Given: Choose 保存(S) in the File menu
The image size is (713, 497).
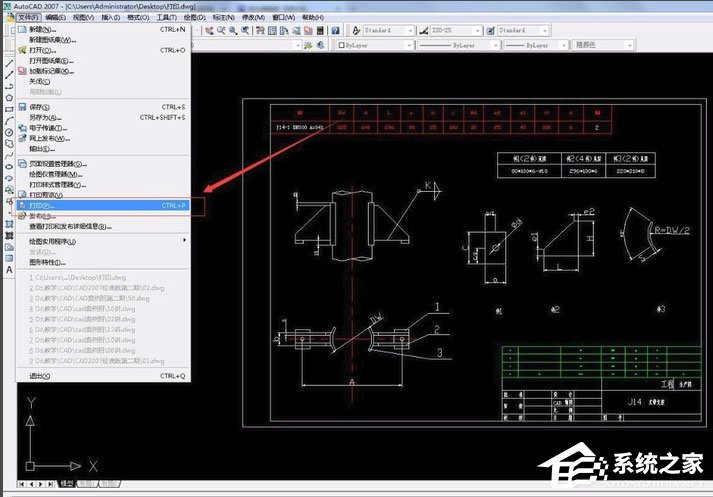Looking at the screenshot, I should [x=103, y=107].
